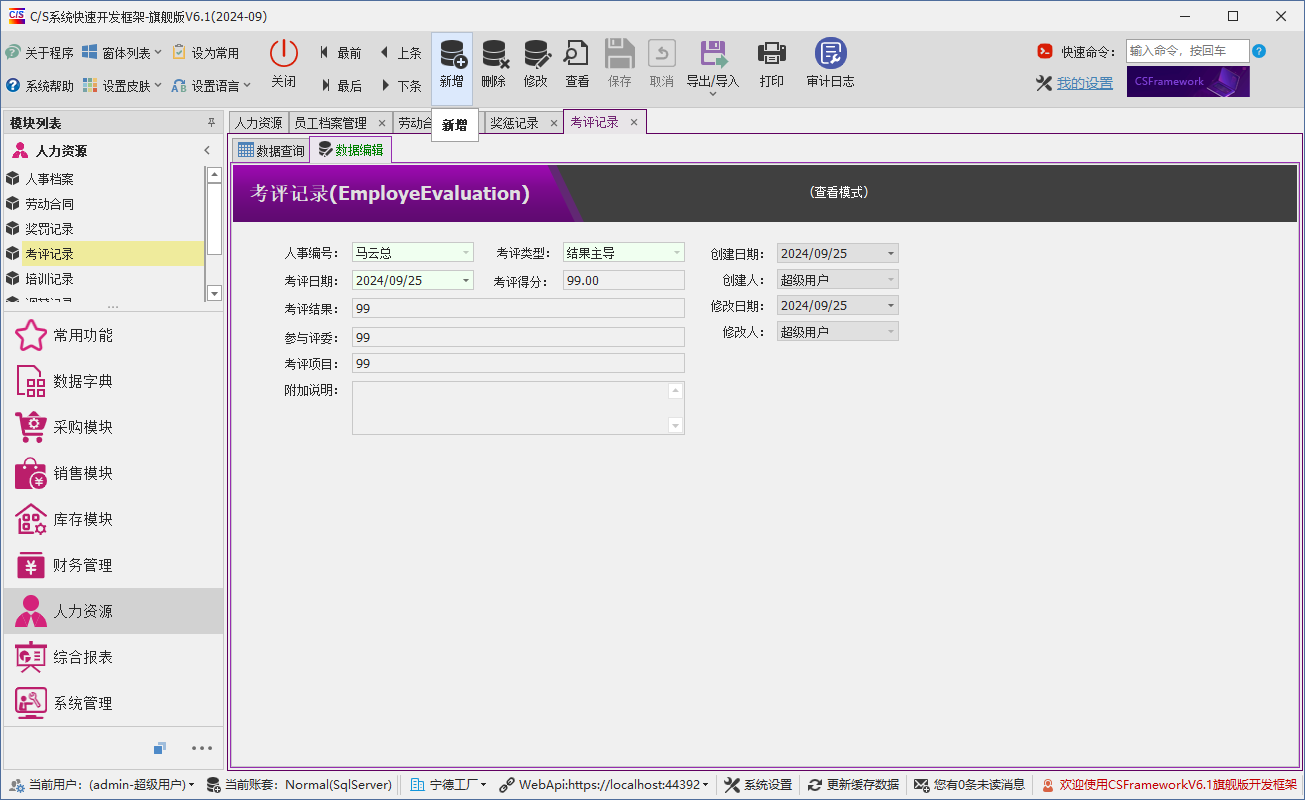Open 人事档案 in module list
The width and height of the screenshot is (1305, 800).
click(104, 179)
